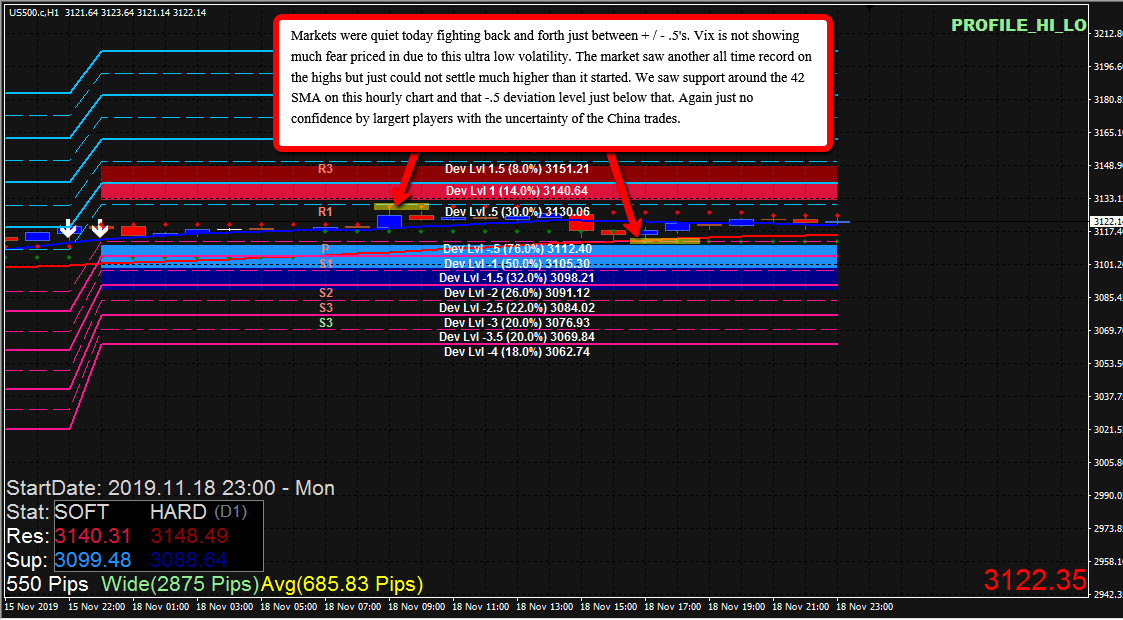This screenshot has width=1123, height=620.
Task: Click the S2 support level label
Action: tap(325, 292)
